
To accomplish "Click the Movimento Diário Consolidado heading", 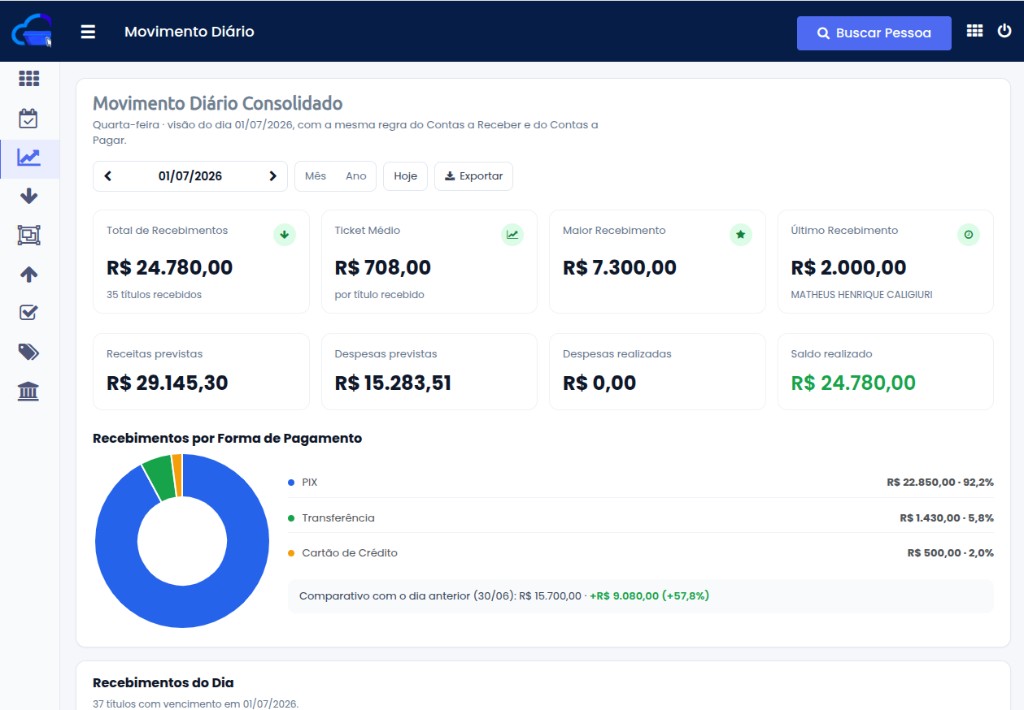I will pos(217,103).
